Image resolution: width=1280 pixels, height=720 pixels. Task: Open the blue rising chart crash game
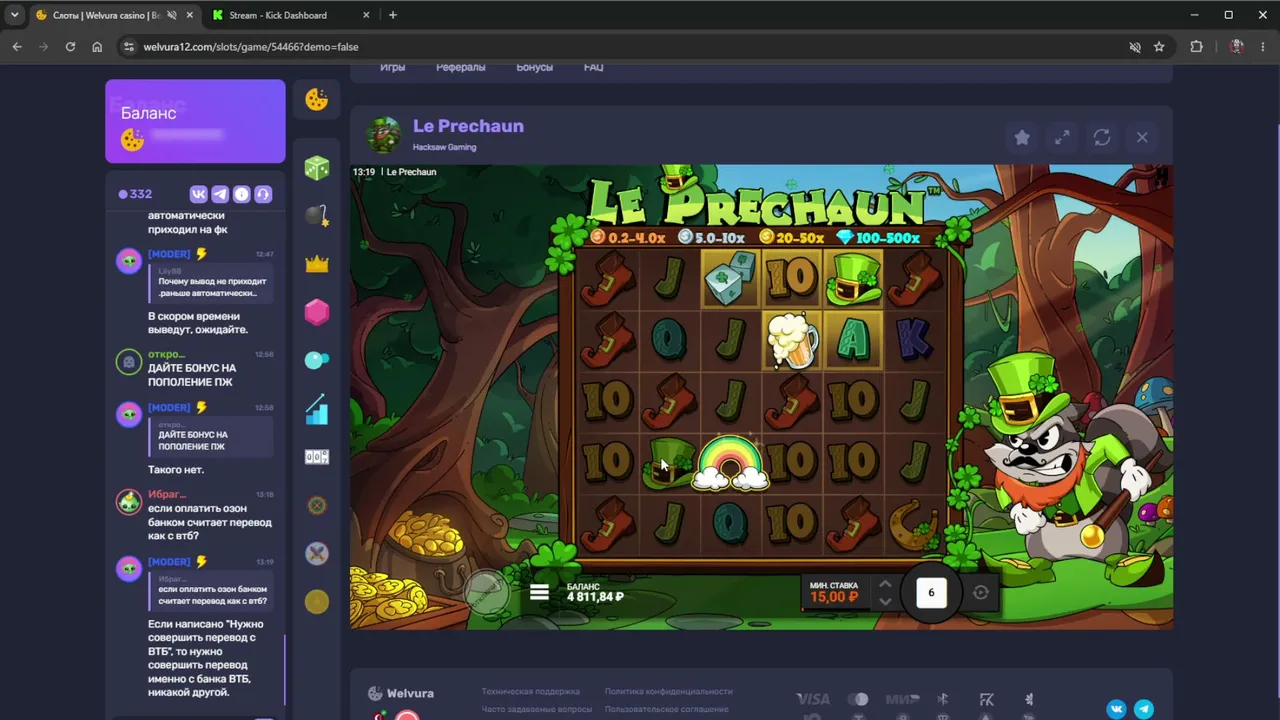click(x=317, y=409)
